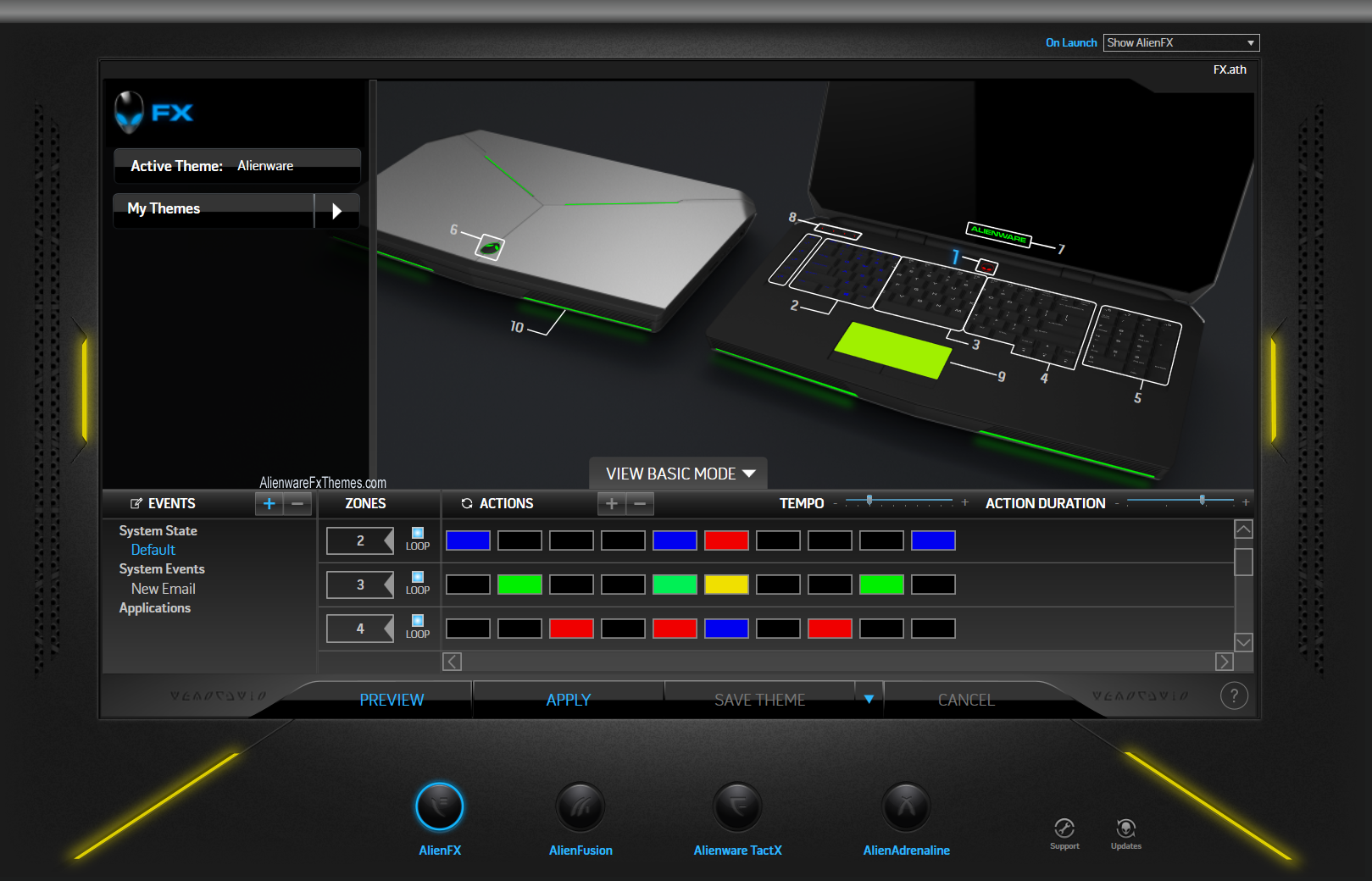The width and height of the screenshot is (1372, 881).
Task: Select the System Events category
Action: tap(162, 569)
